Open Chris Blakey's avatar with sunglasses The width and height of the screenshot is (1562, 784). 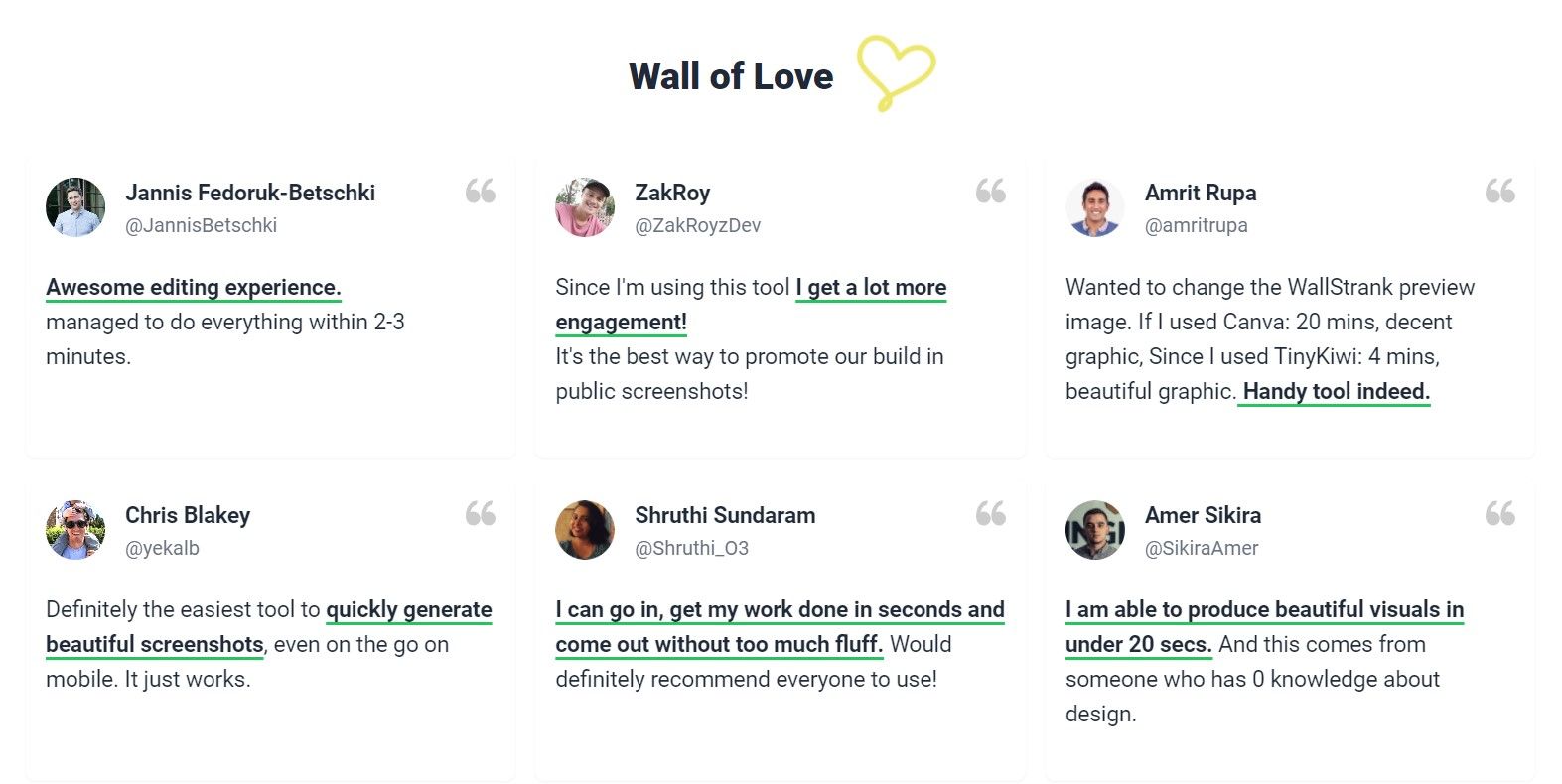pyautogui.click(x=75, y=530)
